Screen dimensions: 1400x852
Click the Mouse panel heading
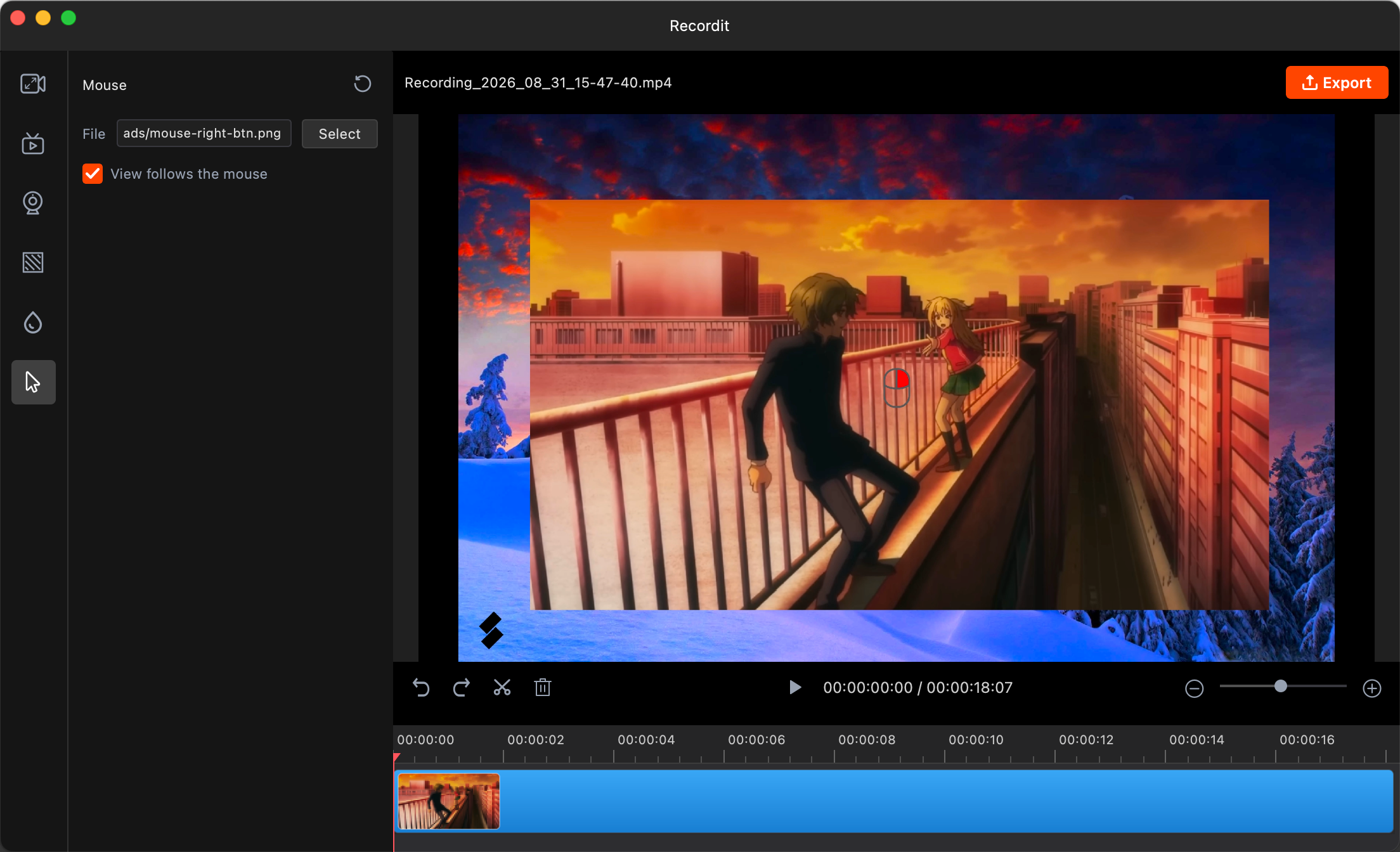pos(105,85)
